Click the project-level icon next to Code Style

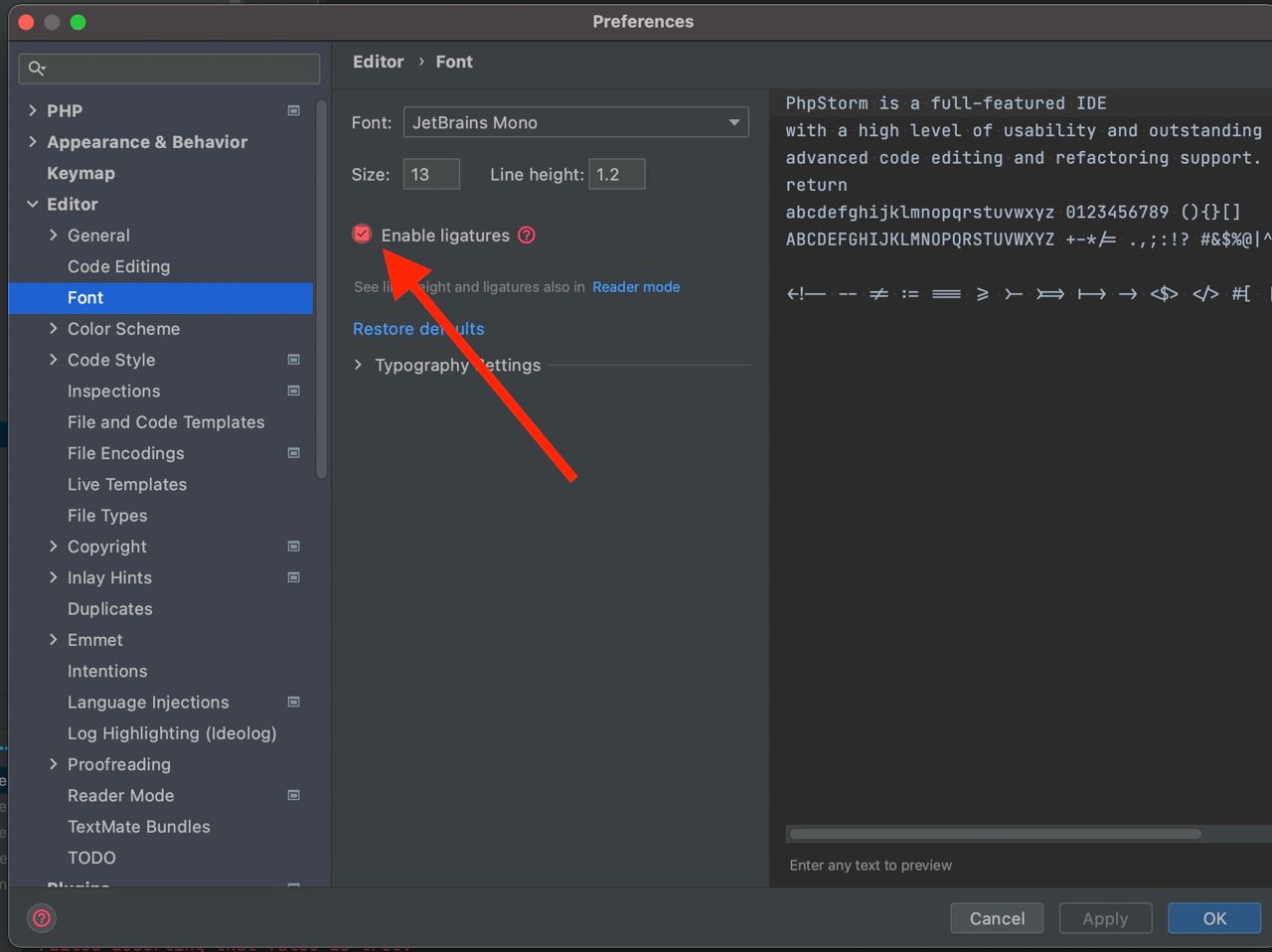(x=293, y=360)
